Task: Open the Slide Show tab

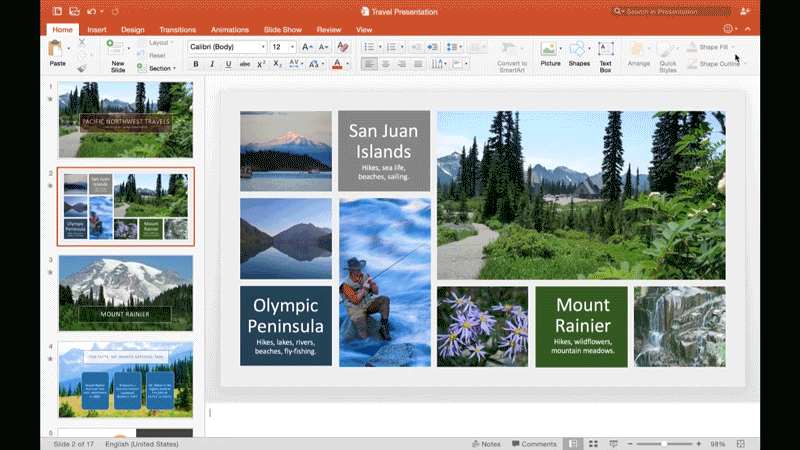Action: [285, 30]
